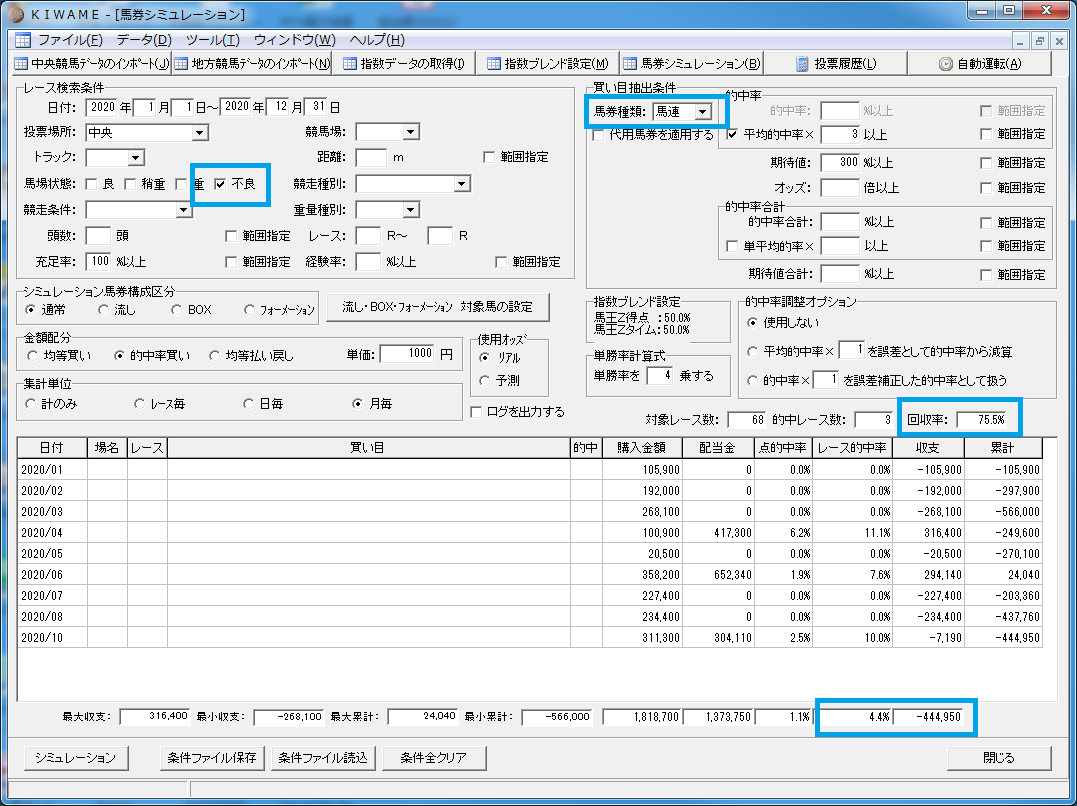Click the 単勝率を乗する exponent field
1077x806 pixels.
click(x=660, y=376)
